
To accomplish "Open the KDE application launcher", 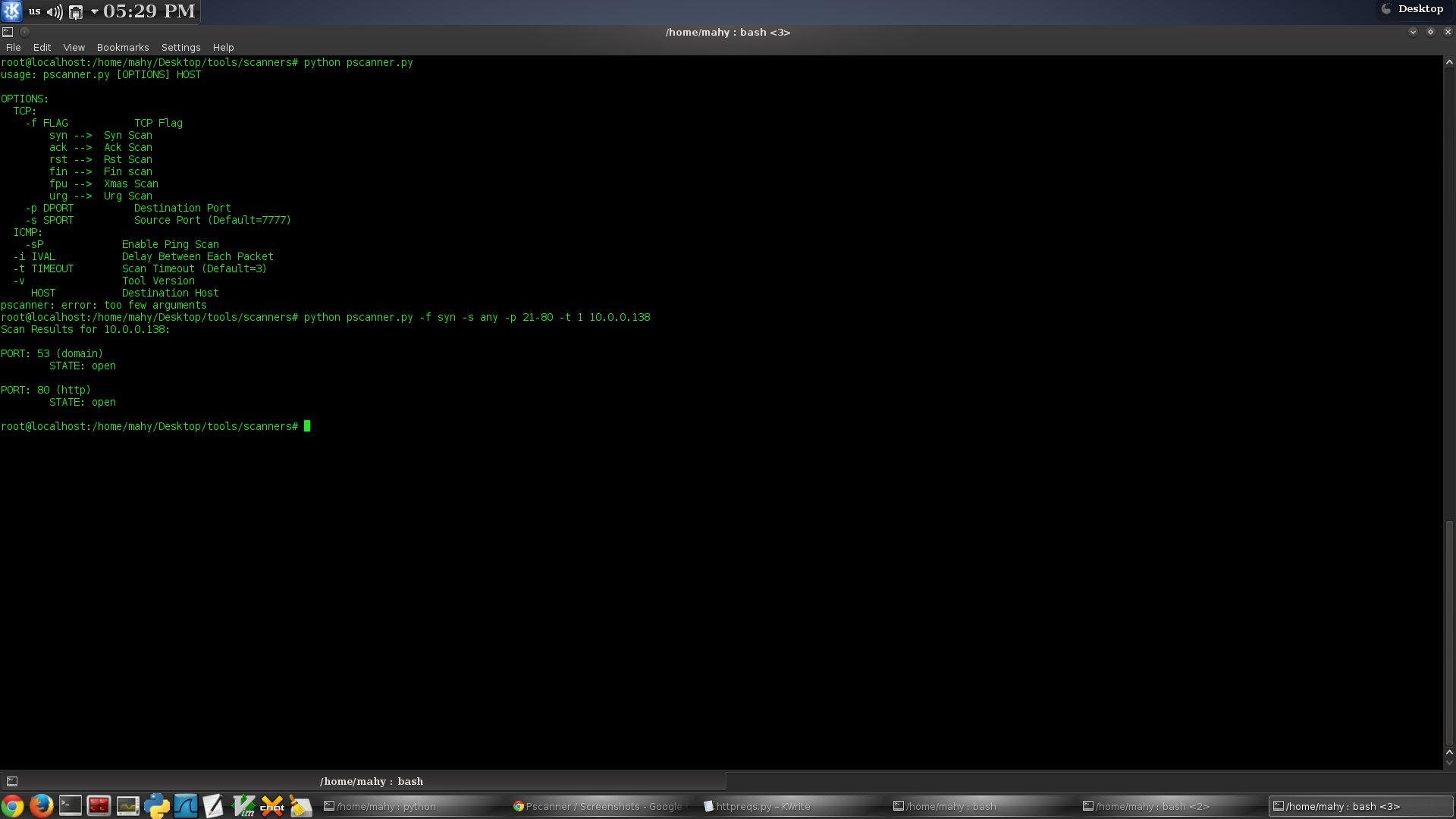I will pyautogui.click(x=11, y=11).
